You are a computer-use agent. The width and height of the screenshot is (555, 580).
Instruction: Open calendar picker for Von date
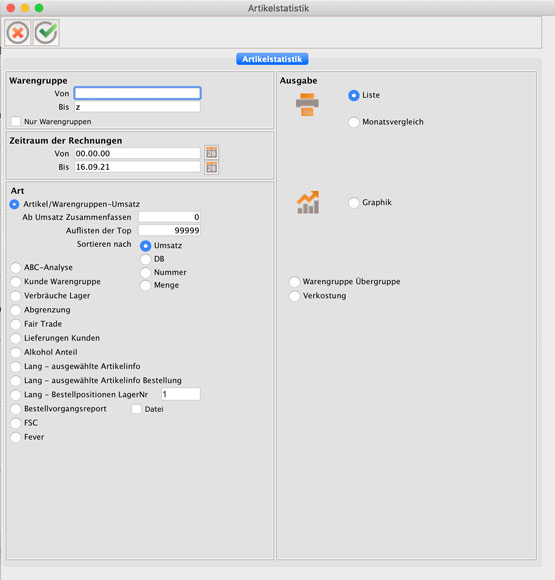coord(211,152)
